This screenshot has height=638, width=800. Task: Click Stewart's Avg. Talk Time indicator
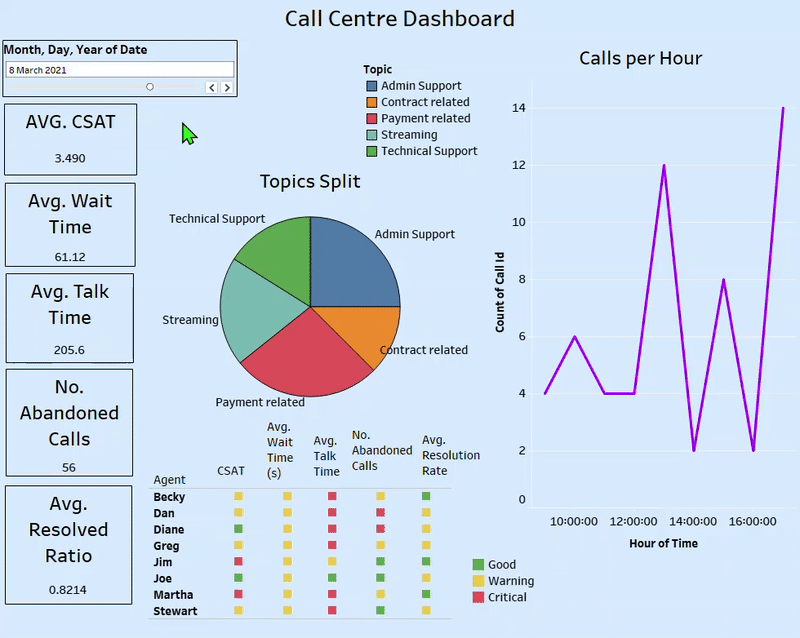(332, 610)
